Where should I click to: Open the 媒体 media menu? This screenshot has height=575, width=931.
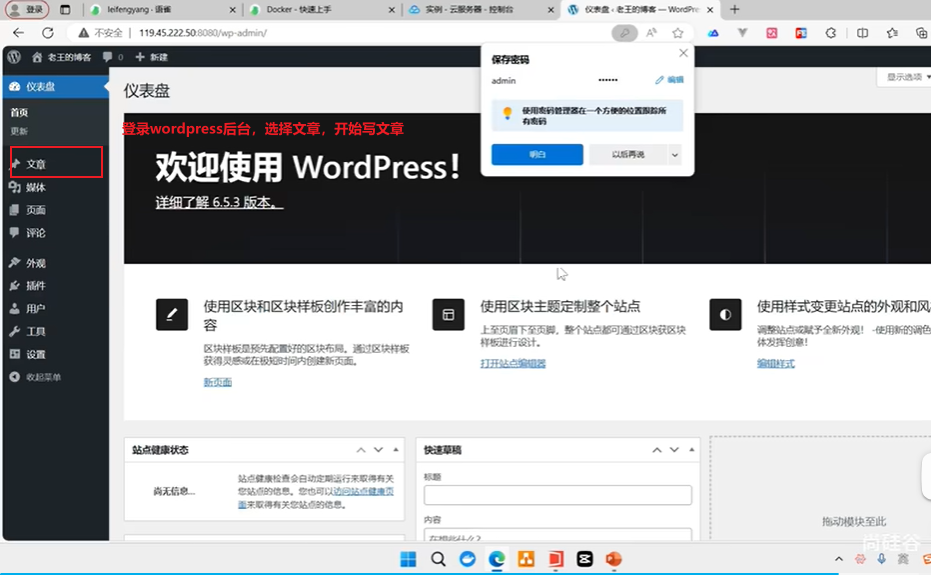[56, 187]
